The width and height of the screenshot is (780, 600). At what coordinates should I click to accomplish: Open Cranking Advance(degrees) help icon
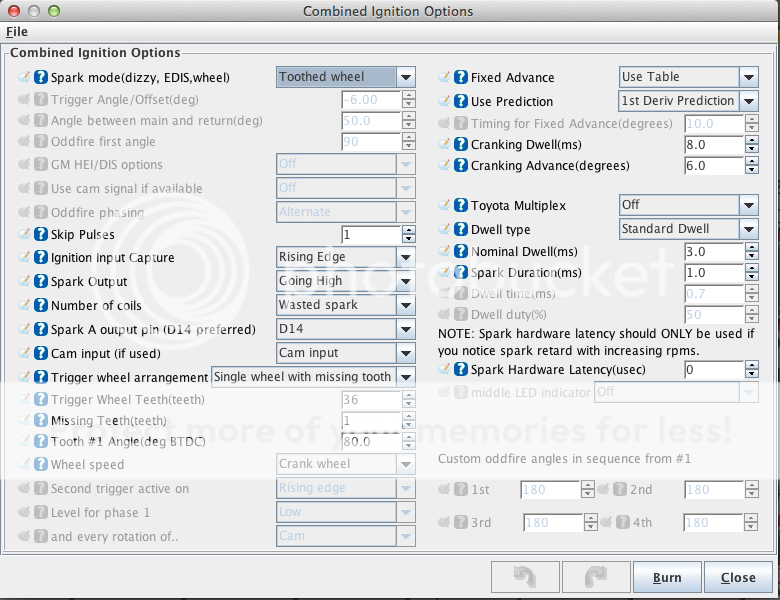pyautogui.click(x=461, y=165)
